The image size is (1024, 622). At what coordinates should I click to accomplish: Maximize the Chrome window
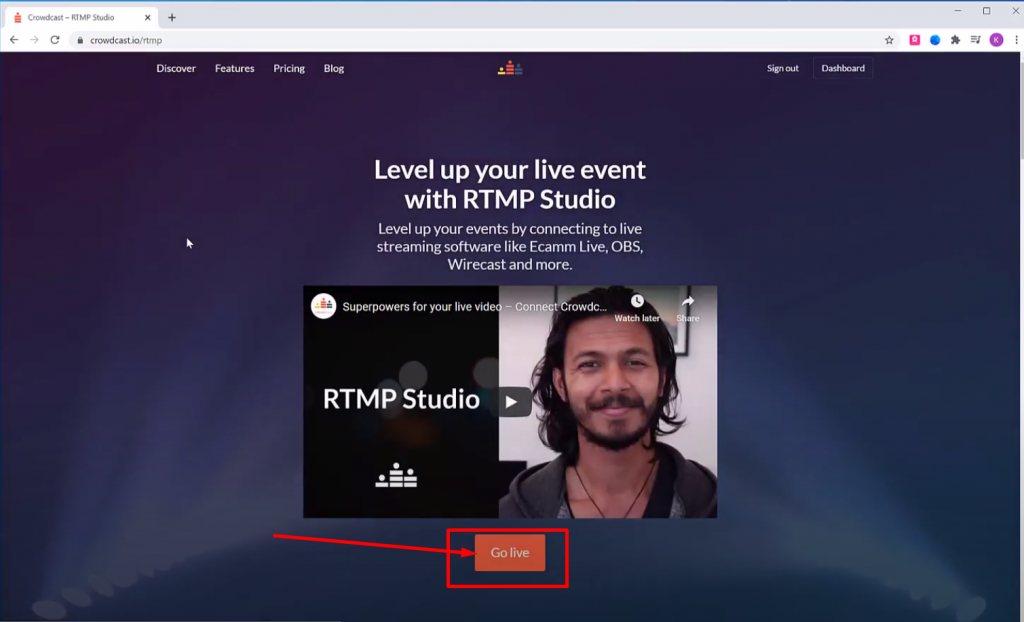click(986, 10)
